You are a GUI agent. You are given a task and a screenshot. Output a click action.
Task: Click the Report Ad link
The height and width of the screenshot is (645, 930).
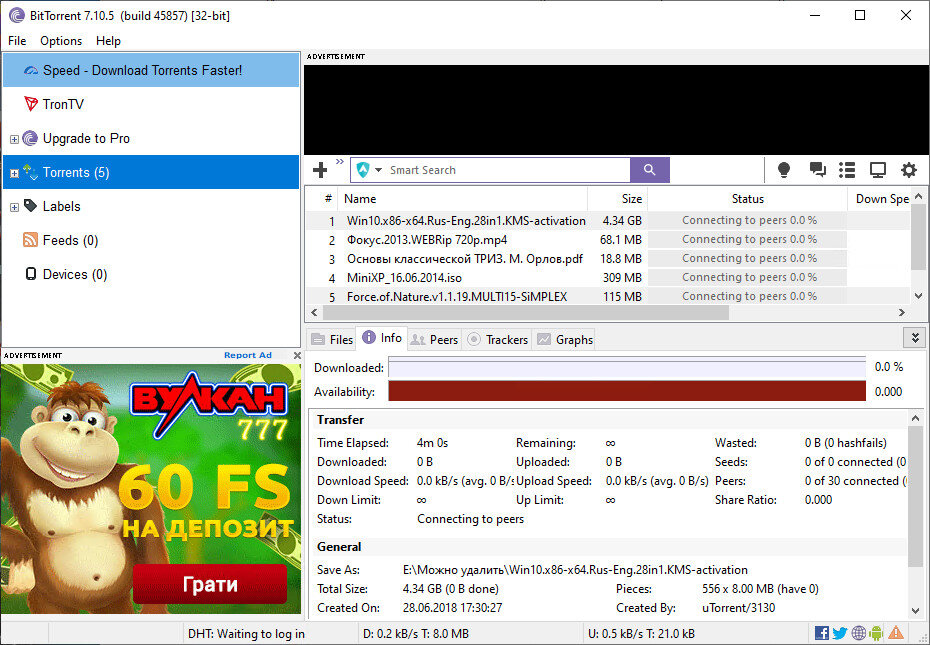248,355
